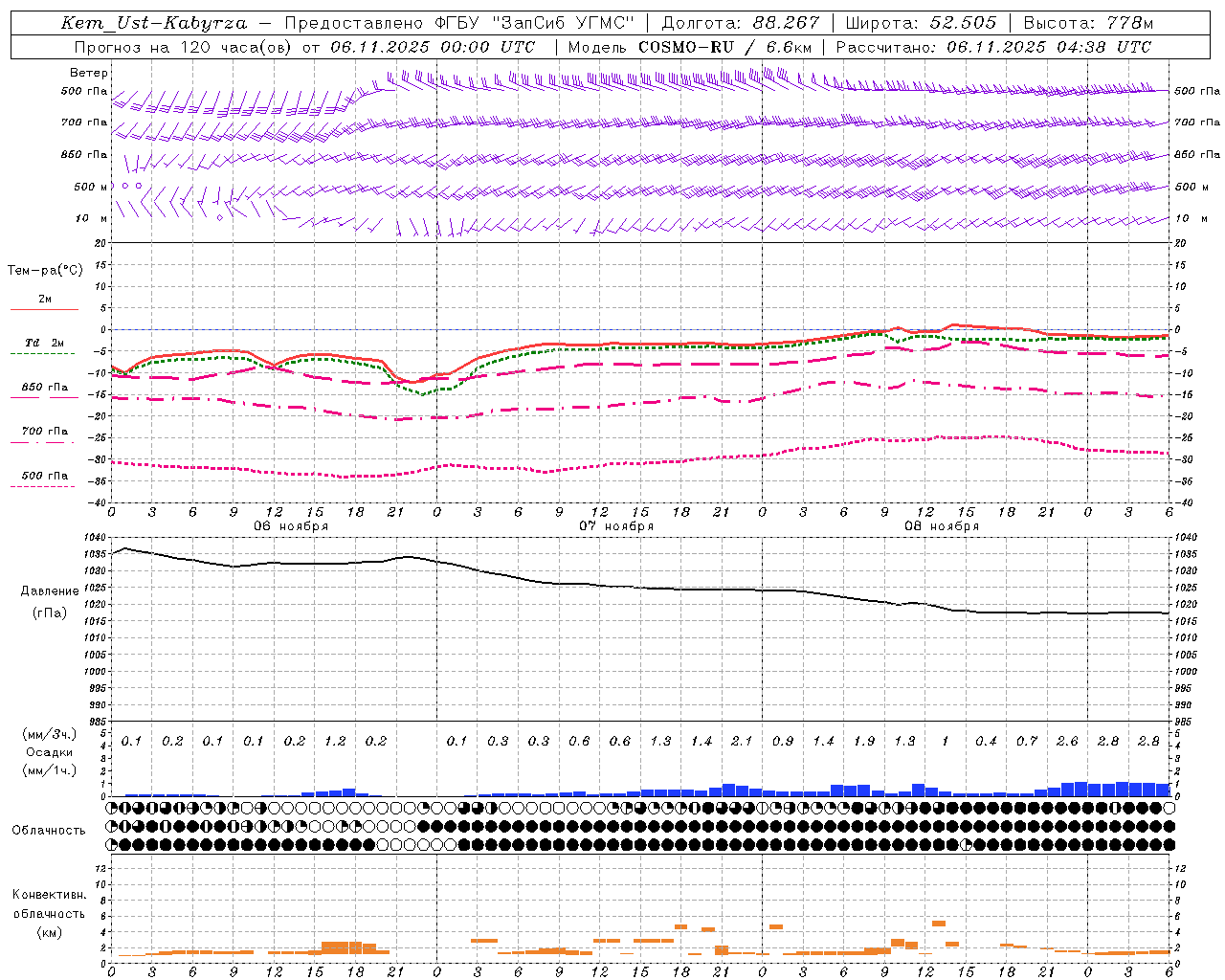The width and height of the screenshot is (1225, 980).
Task: Click the 0.4 precipitation value
Action: (986, 741)
